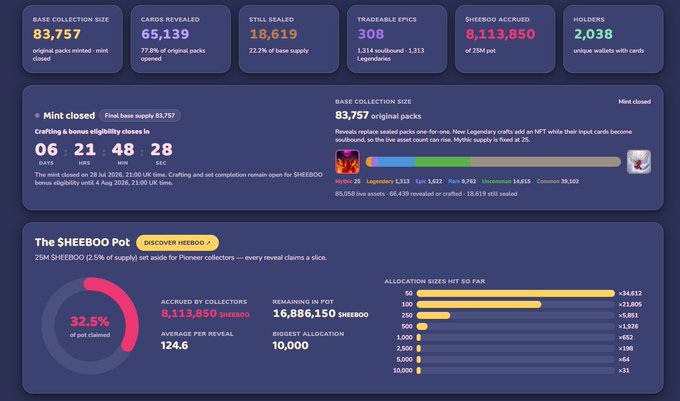
Task: Click the Uncommon 14,615 legend label
Action: point(506,182)
